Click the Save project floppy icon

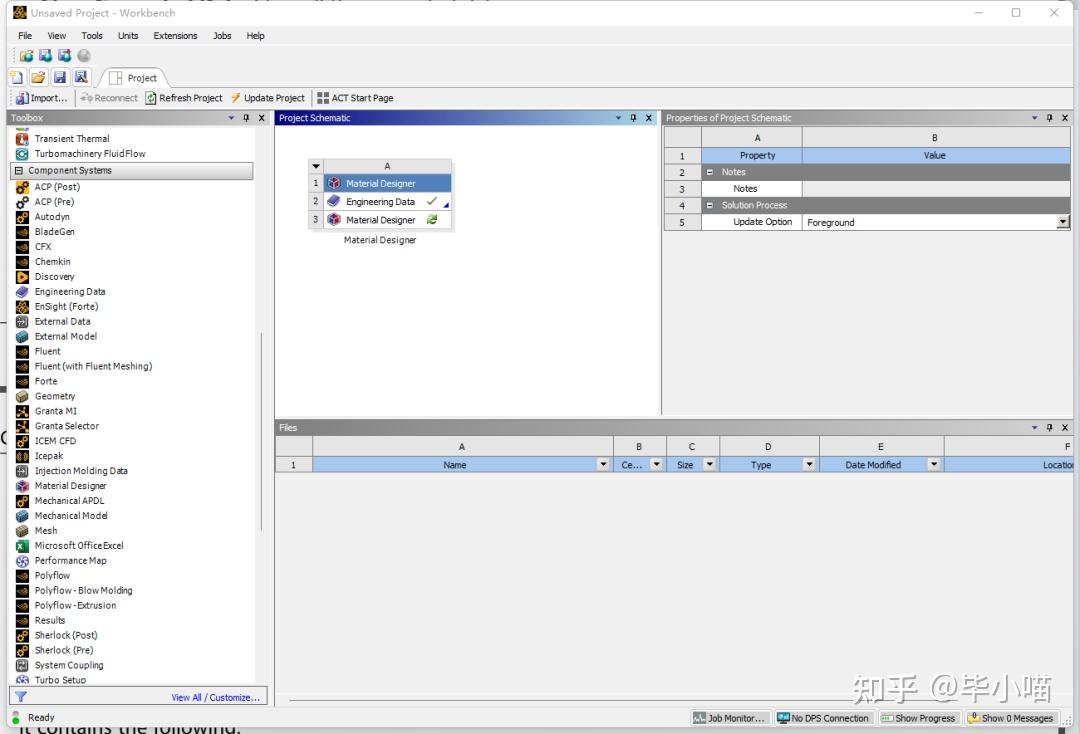click(x=60, y=77)
